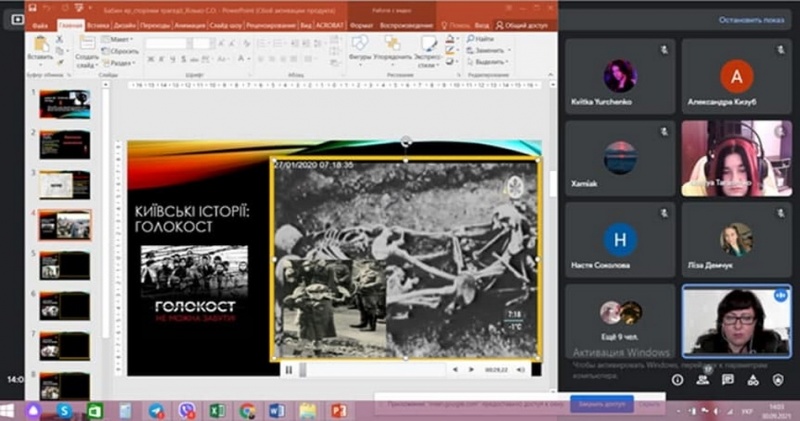
Task: Open Skype from the Windows taskbar
Action: tap(65, 410)
